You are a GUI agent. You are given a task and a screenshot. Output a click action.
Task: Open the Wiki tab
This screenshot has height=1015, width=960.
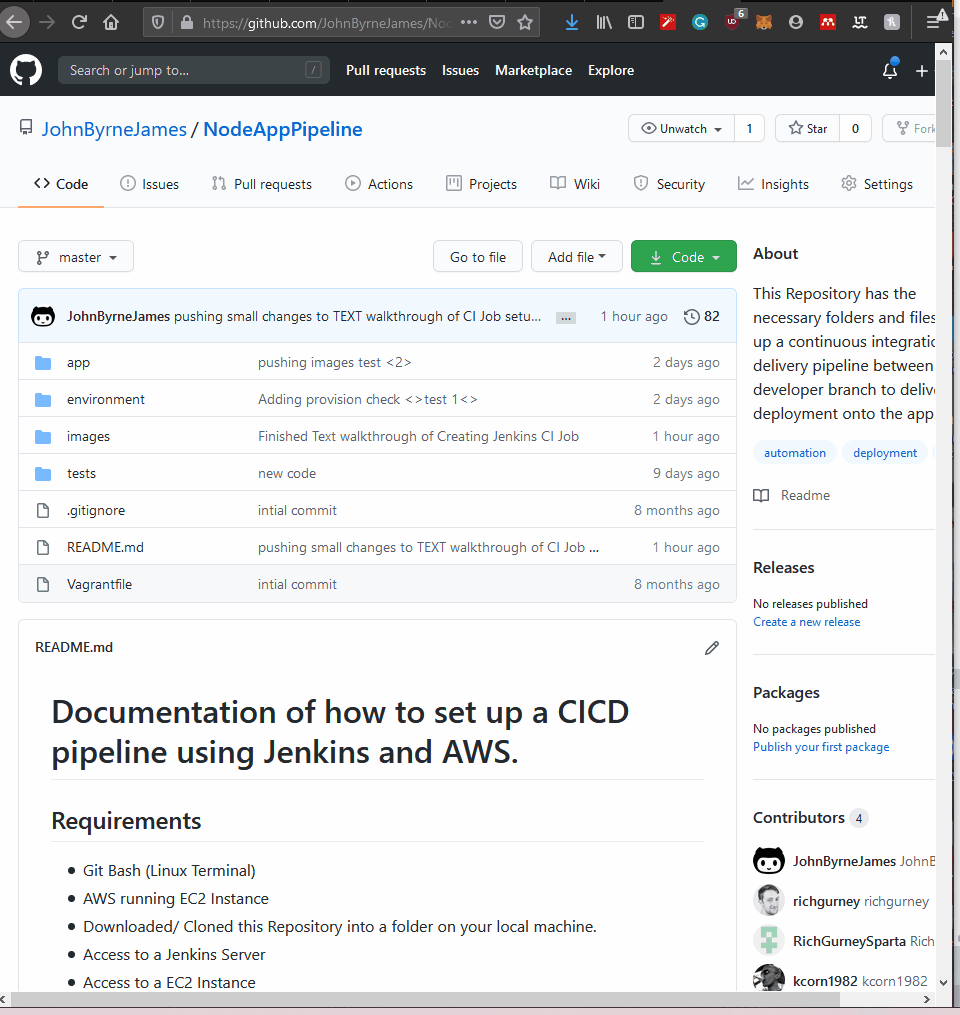[575, 184]
